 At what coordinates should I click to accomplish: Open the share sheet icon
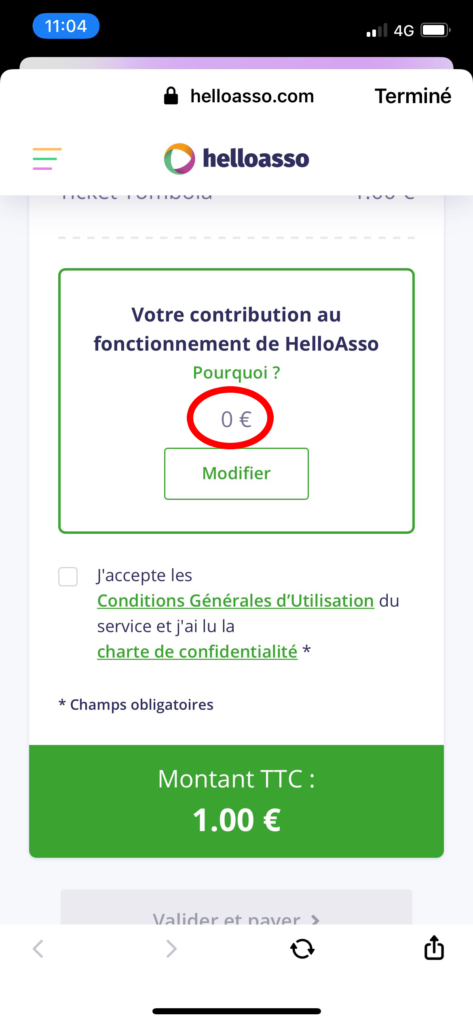(434, 948)
